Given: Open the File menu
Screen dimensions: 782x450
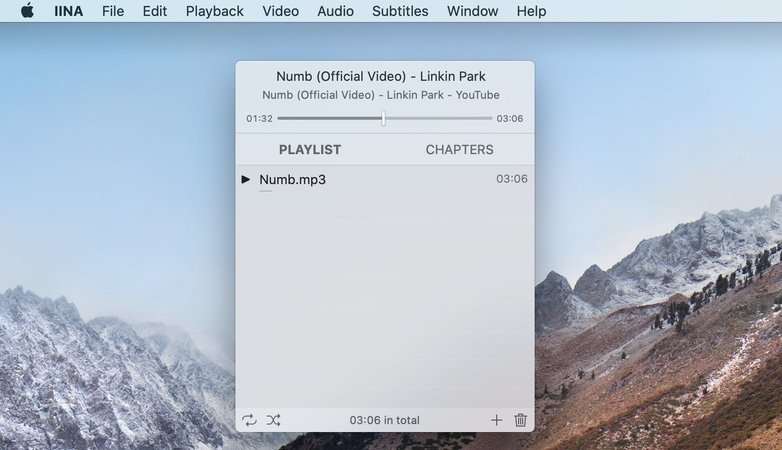Looking at the screenshot, I should pos(113,11).
